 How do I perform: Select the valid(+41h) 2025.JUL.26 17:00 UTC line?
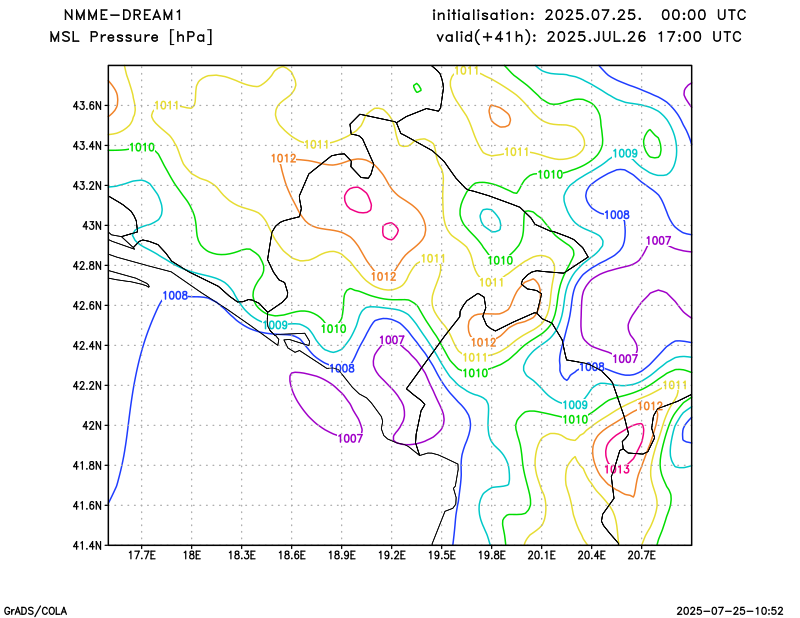point(589,37)
